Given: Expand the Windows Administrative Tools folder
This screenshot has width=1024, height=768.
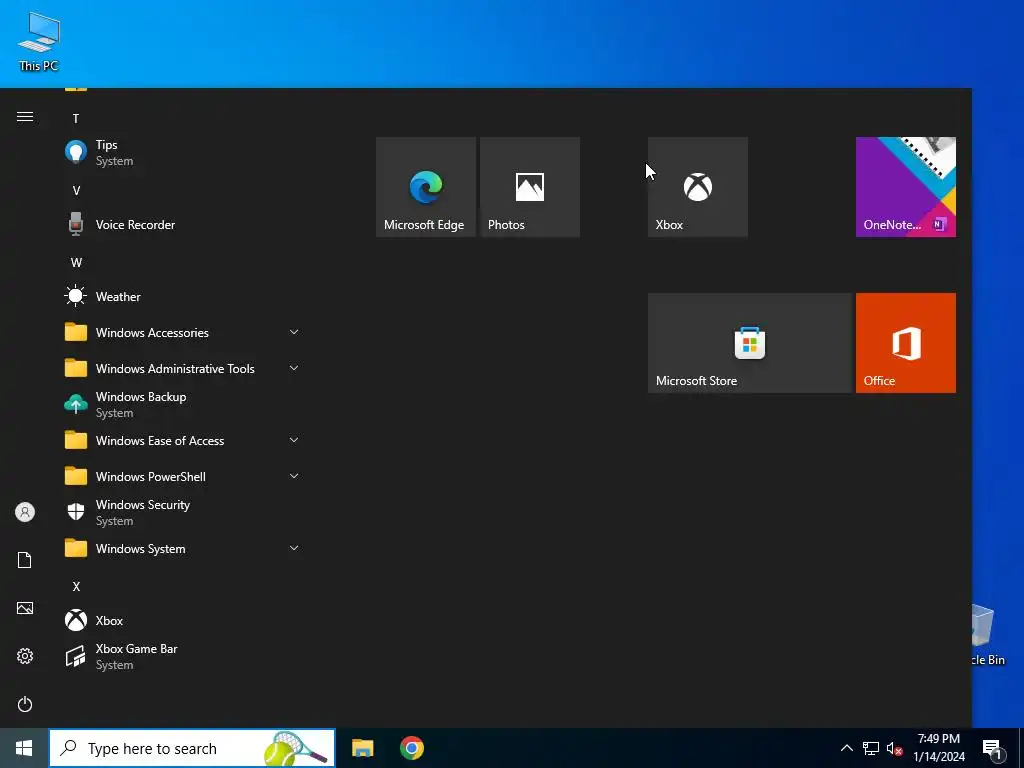Looking at the screenshot, I should click(x=183, y=368).
